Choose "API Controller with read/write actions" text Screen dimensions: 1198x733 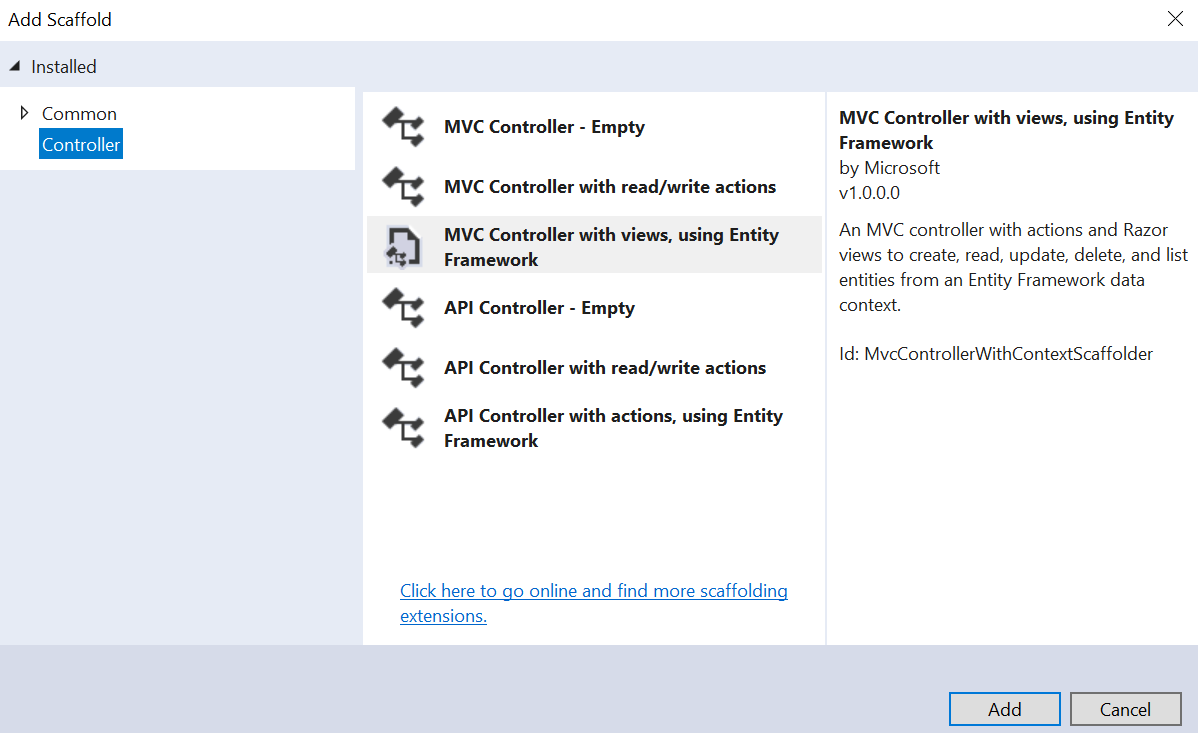click(604, 368)
